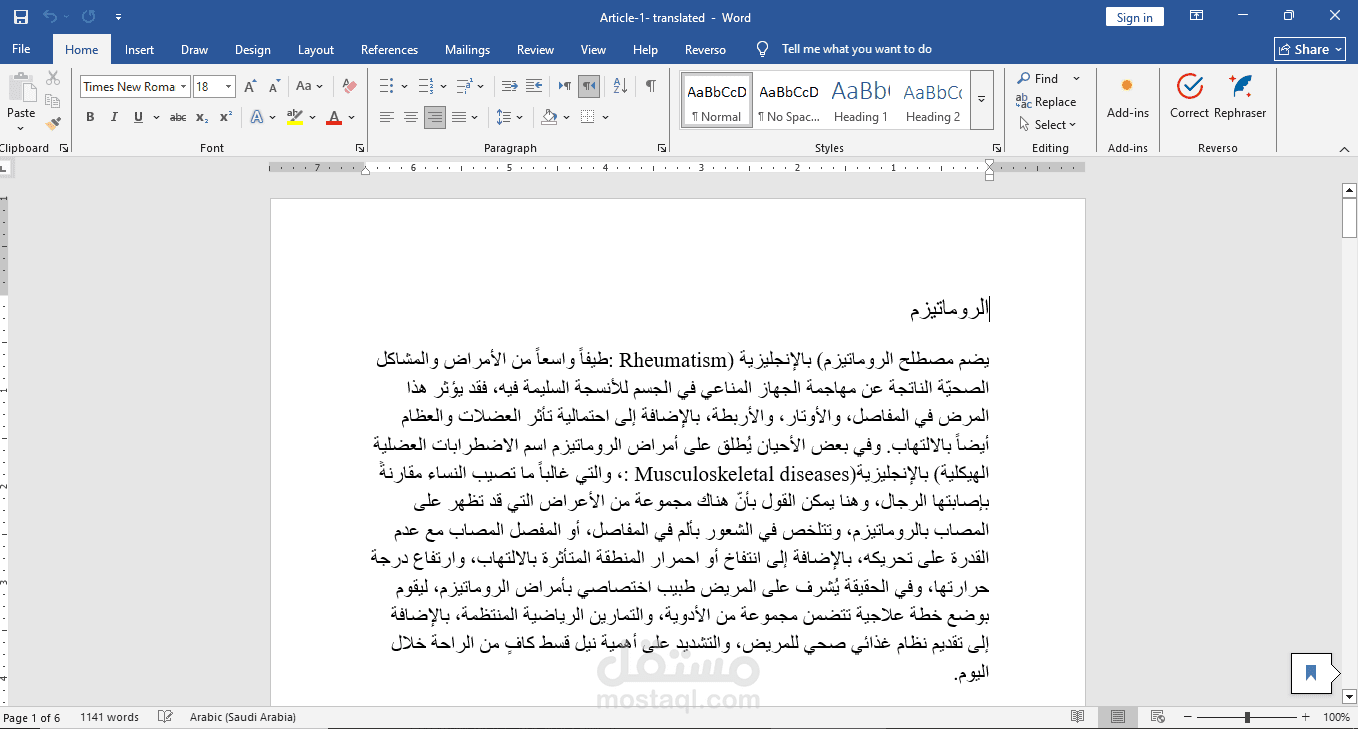Image resolution: width=1358 pixels, height=729 pixels.
Task: Apply the No Spacing style
Action: [789, 100]
